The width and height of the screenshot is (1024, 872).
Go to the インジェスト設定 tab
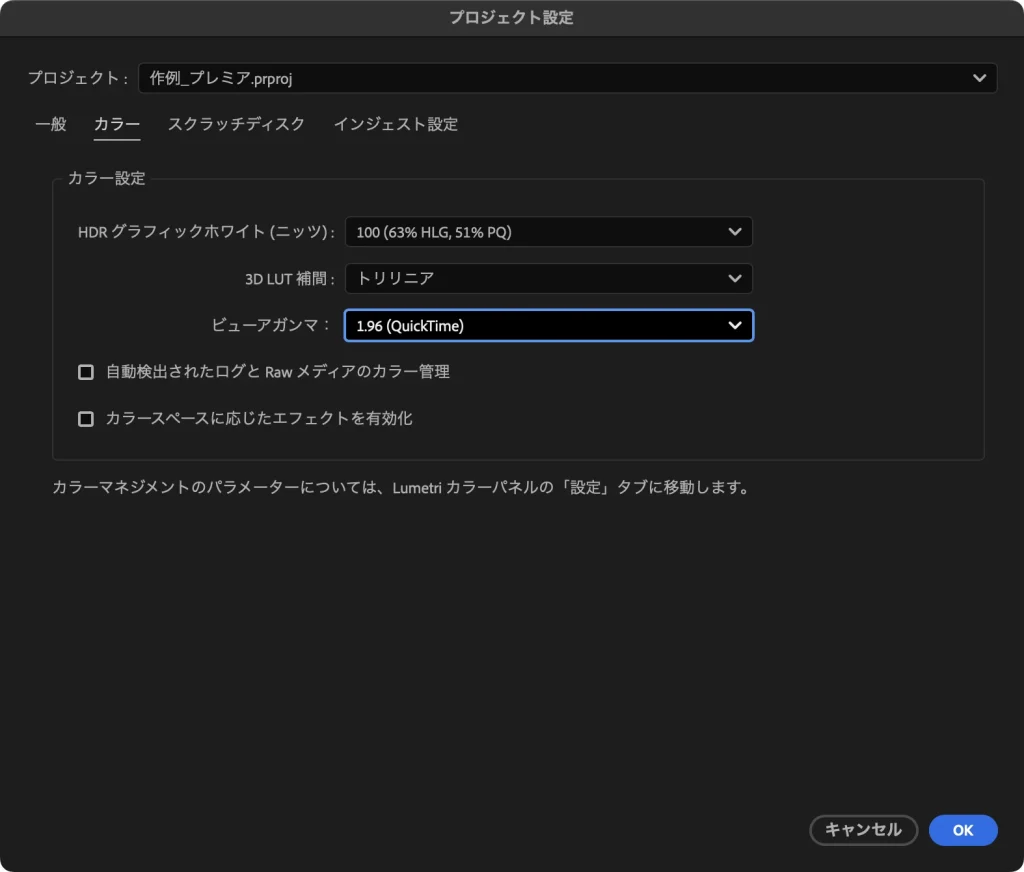[x=396, y=124]
